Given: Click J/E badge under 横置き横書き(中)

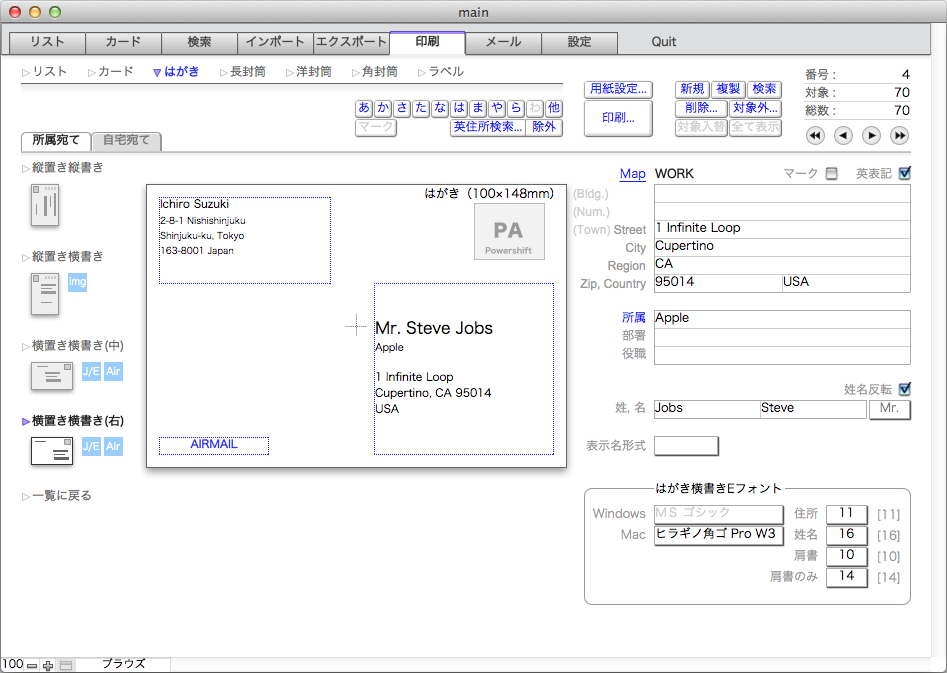Looking at the screenshot, I should (91, 371).
